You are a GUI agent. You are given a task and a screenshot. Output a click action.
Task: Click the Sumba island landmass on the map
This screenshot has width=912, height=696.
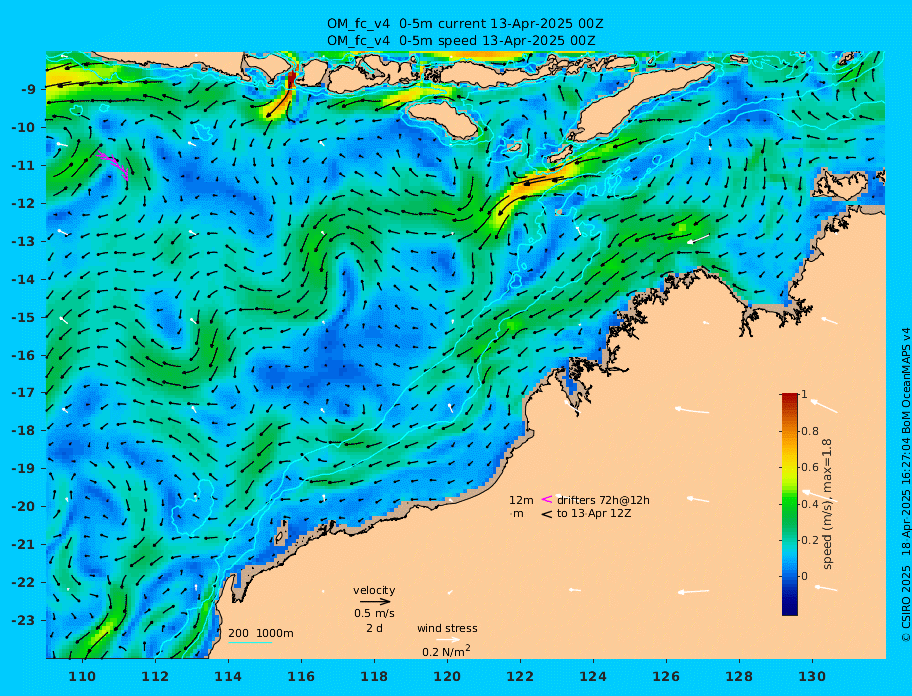[x=443, y=119]
